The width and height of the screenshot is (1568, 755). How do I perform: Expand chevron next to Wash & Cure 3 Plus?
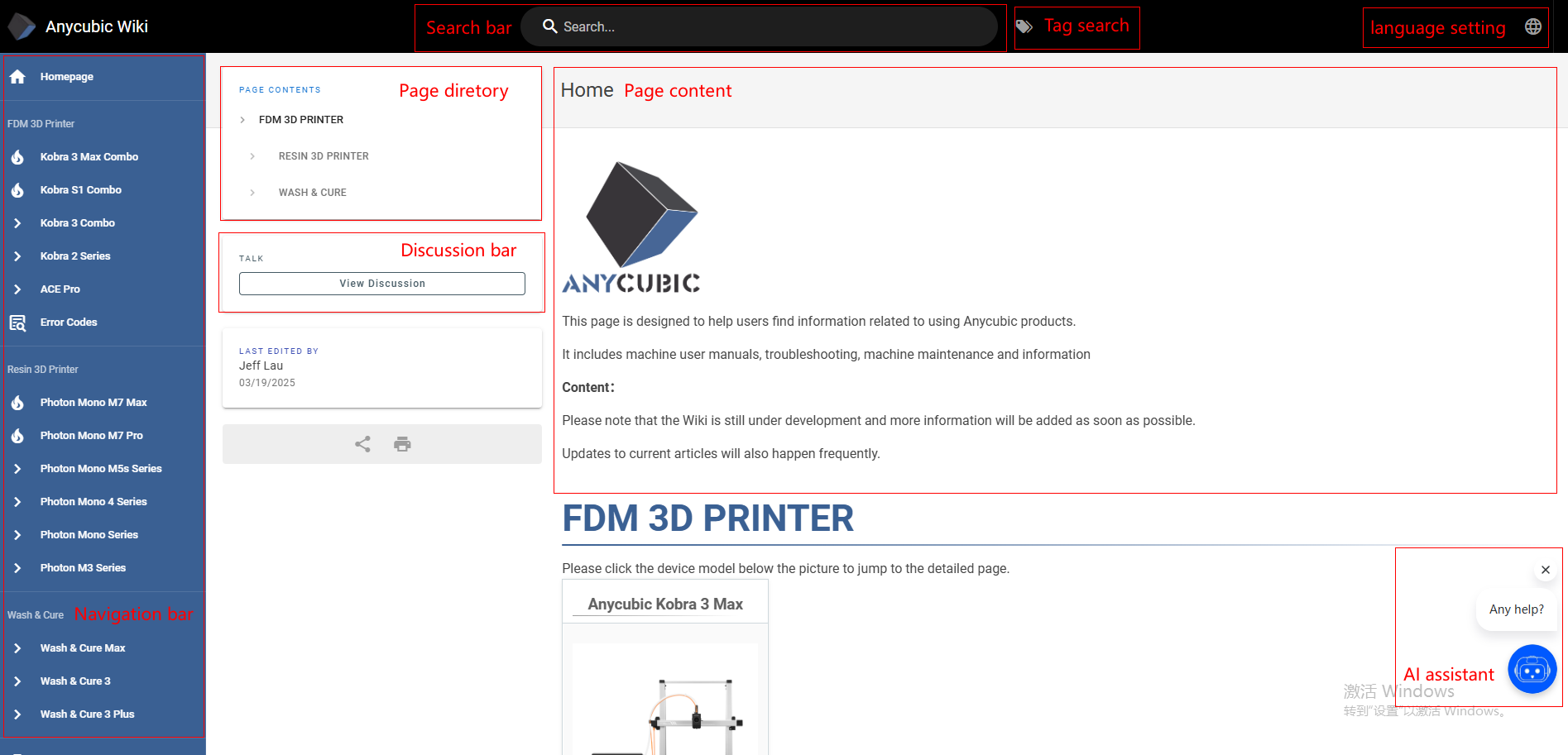click(17, 714)
